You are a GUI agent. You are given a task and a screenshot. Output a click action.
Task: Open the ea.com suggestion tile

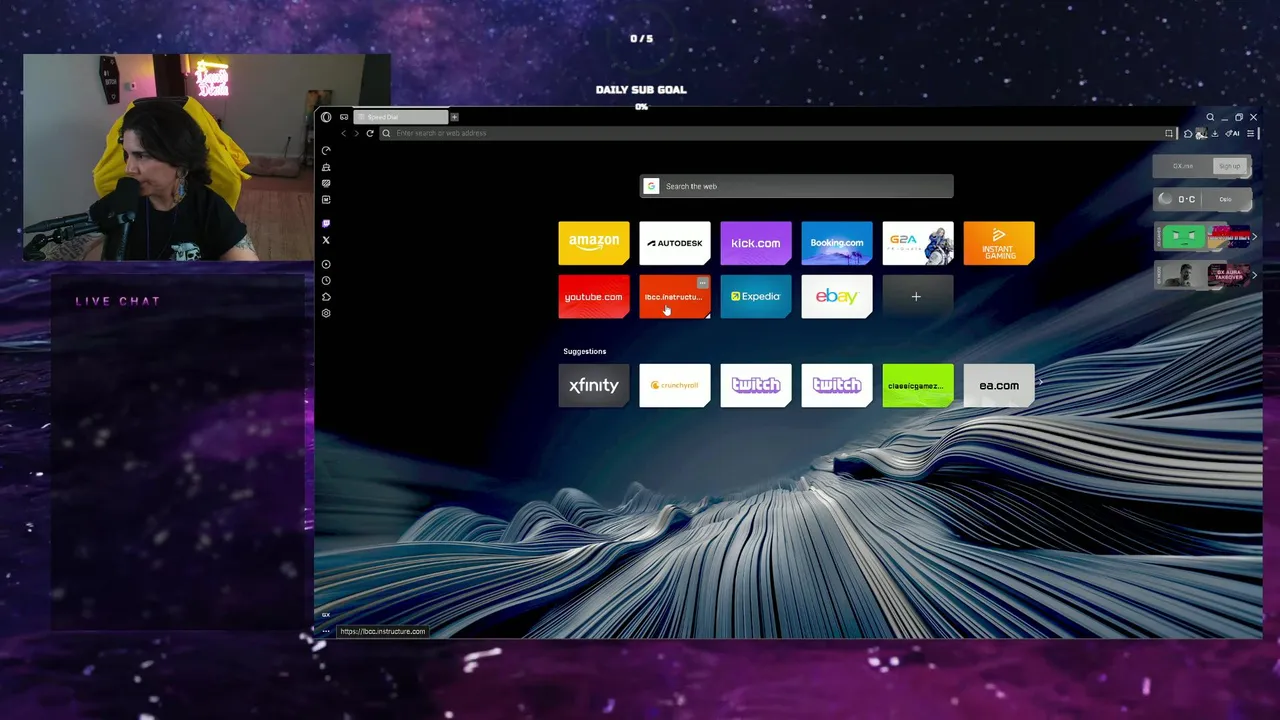tap(999, 385)
